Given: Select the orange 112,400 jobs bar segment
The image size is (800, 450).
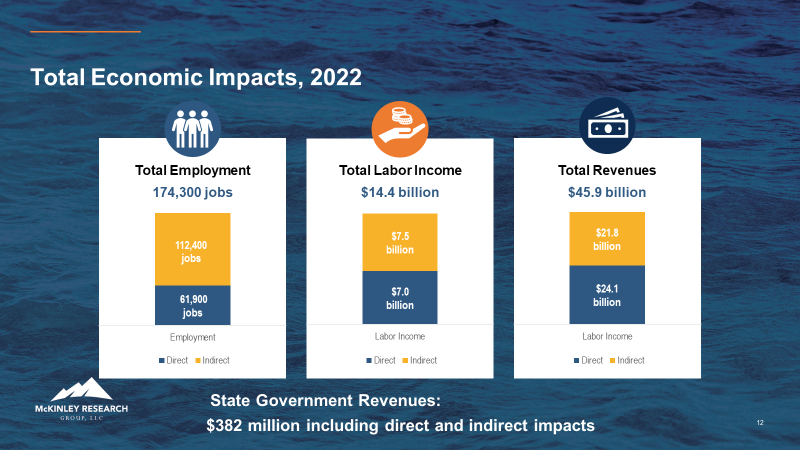Looking at the screenshot, I should click(x=192, y=249).
